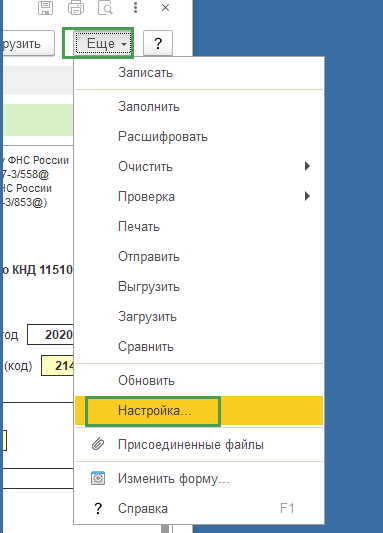This screenshot has height=533, width=383.
Task: Click the Справка question mark icon
Action: 98,509
